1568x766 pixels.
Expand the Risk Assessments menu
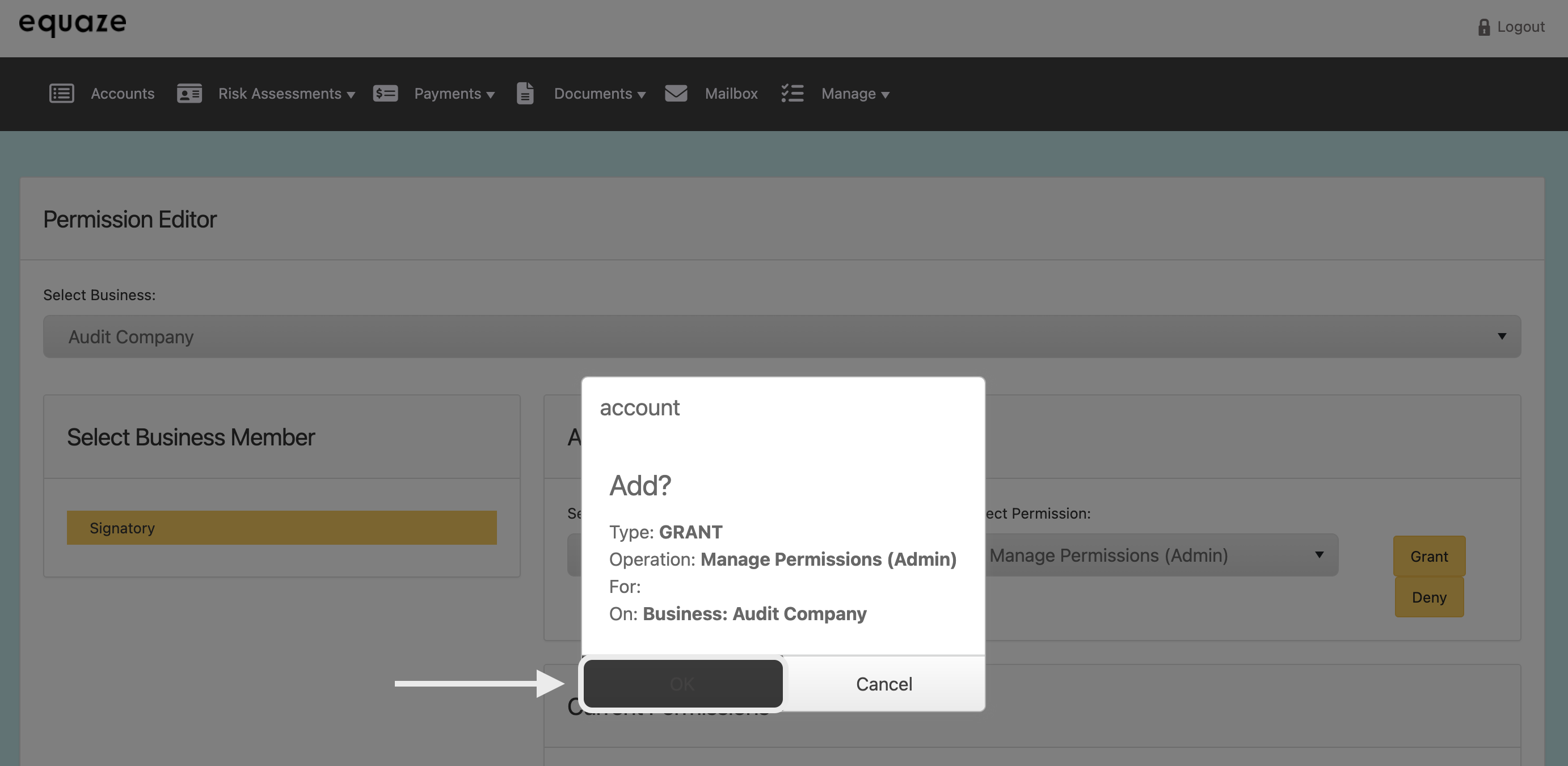click(x=286, y=94)
